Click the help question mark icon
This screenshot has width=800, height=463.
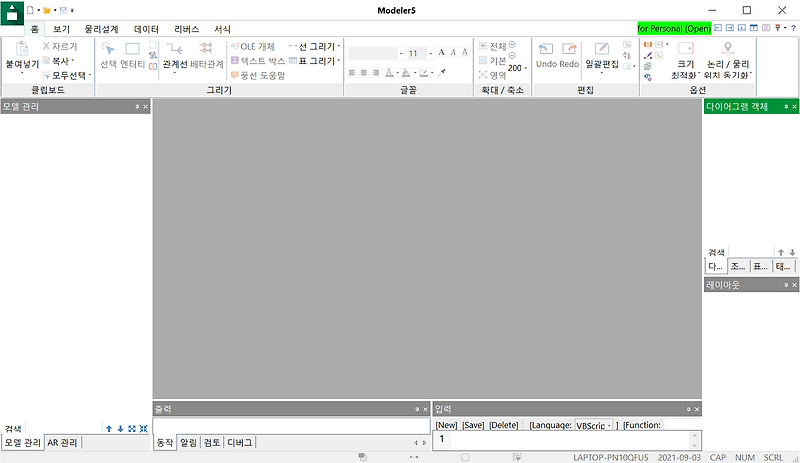[x=793, y=28]
